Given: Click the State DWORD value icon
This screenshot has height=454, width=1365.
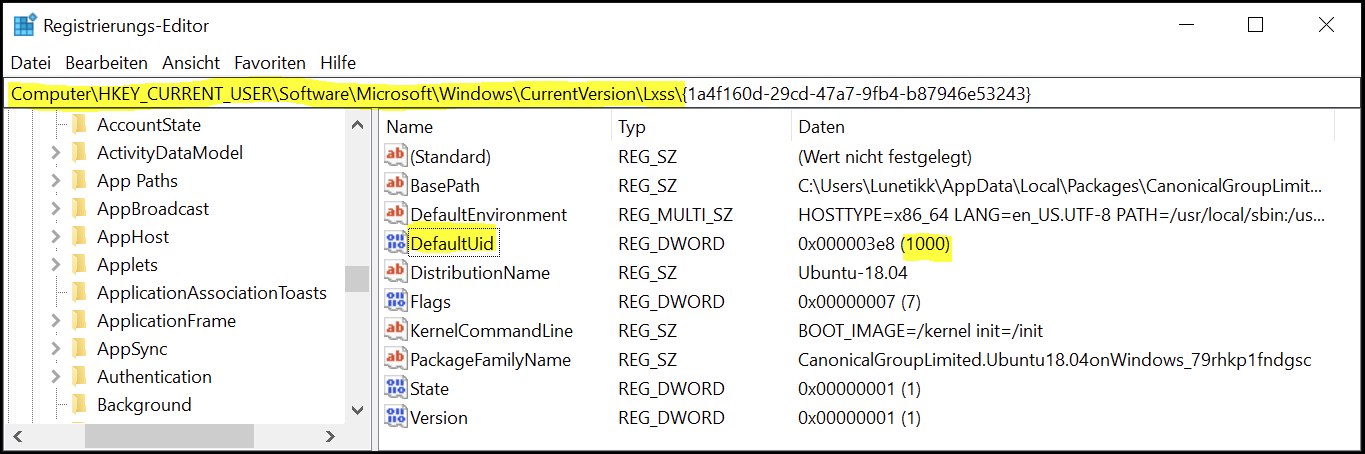Looking at the screenshot, I should click(396, 388).
